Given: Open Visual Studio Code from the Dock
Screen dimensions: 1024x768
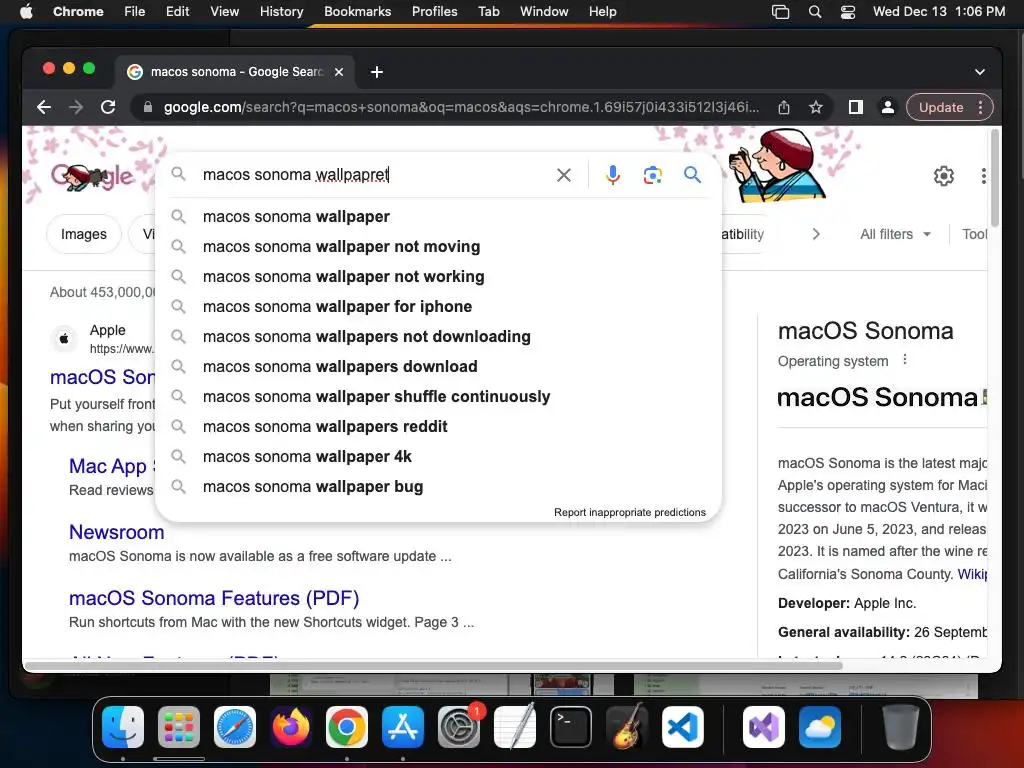Looking at the screenshot, I should [682, 727].
